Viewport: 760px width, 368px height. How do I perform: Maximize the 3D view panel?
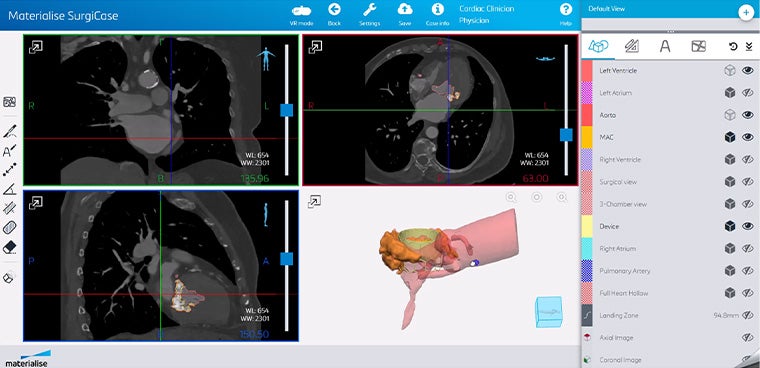[x=314, y=202]
